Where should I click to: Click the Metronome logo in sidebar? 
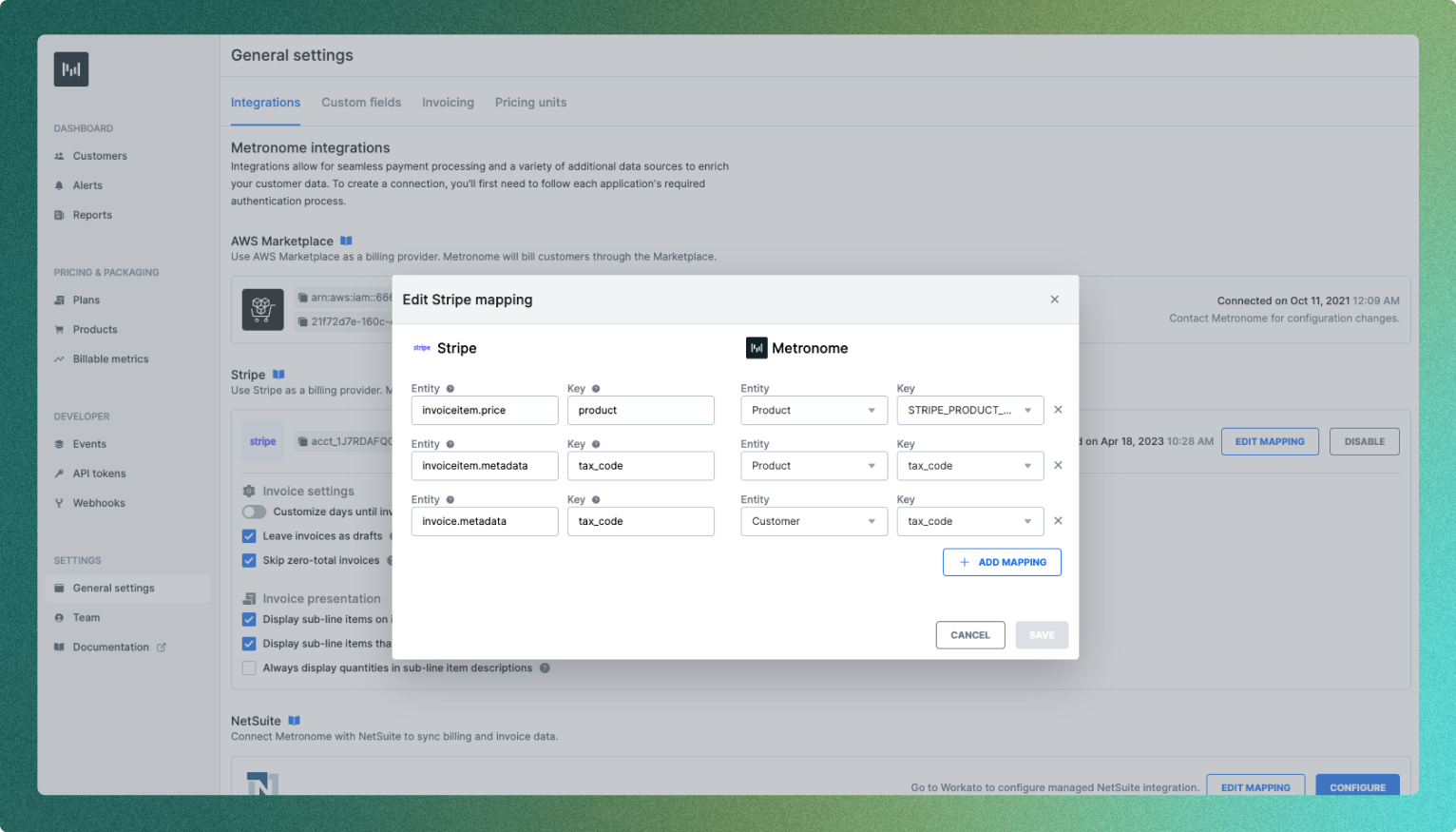[71, 69]
